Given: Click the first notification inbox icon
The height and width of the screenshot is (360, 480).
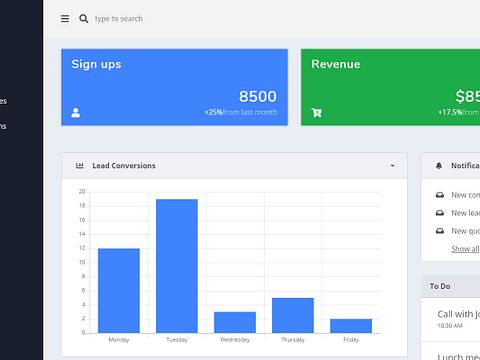Looking at the screenshot, I should coord(440,195).
